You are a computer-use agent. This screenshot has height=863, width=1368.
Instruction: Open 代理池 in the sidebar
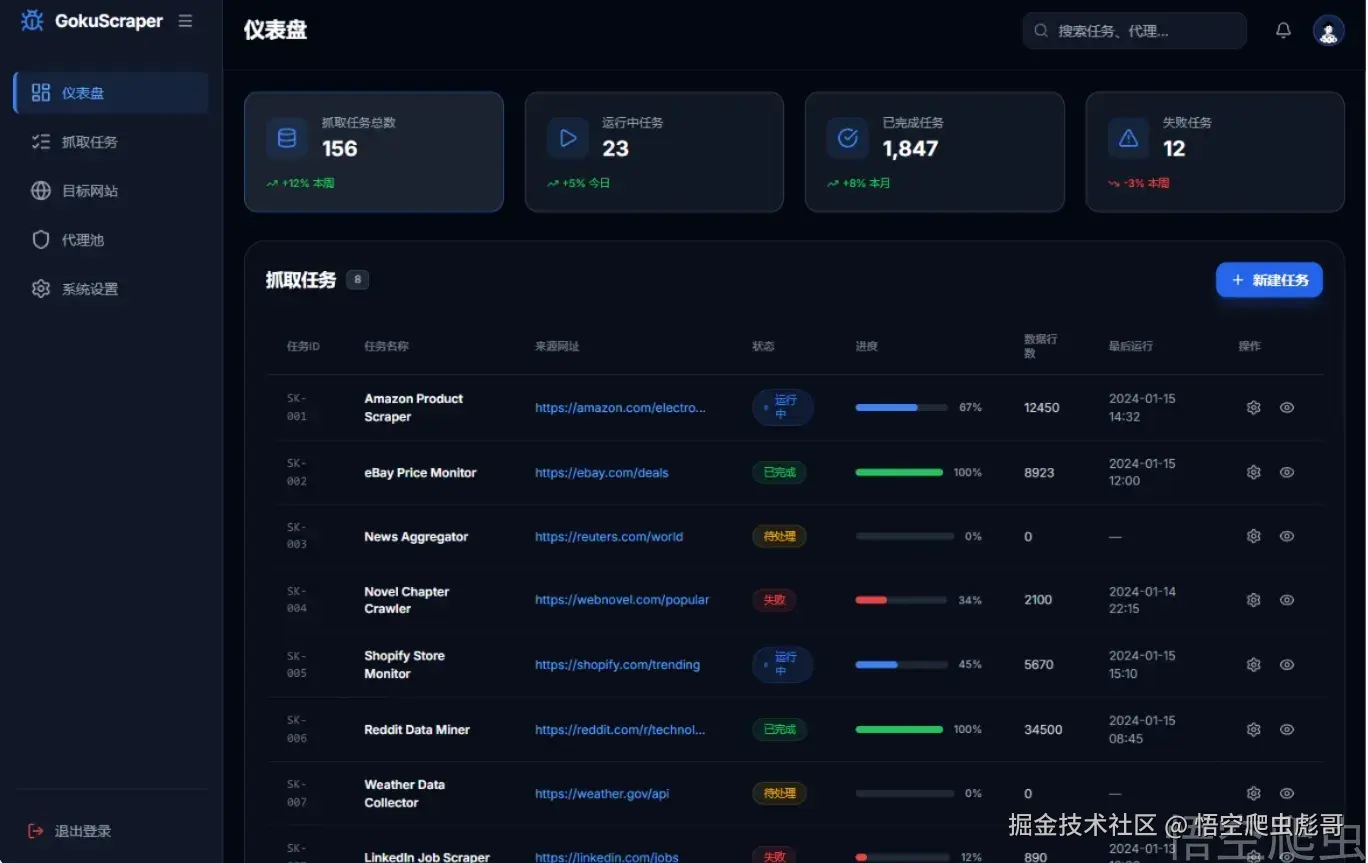pos(111,240)
